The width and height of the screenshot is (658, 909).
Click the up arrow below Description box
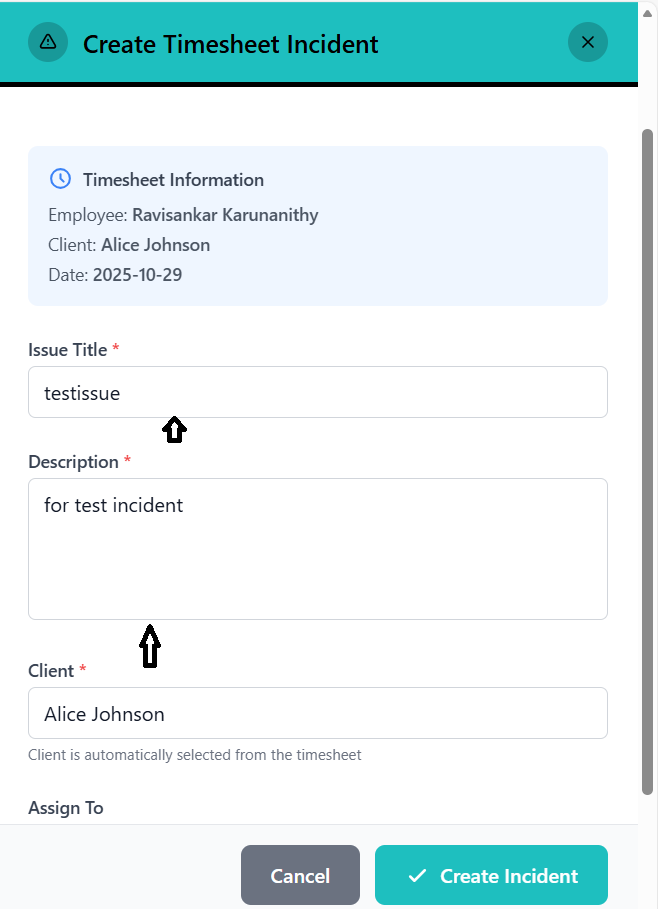tap(149, 646)
